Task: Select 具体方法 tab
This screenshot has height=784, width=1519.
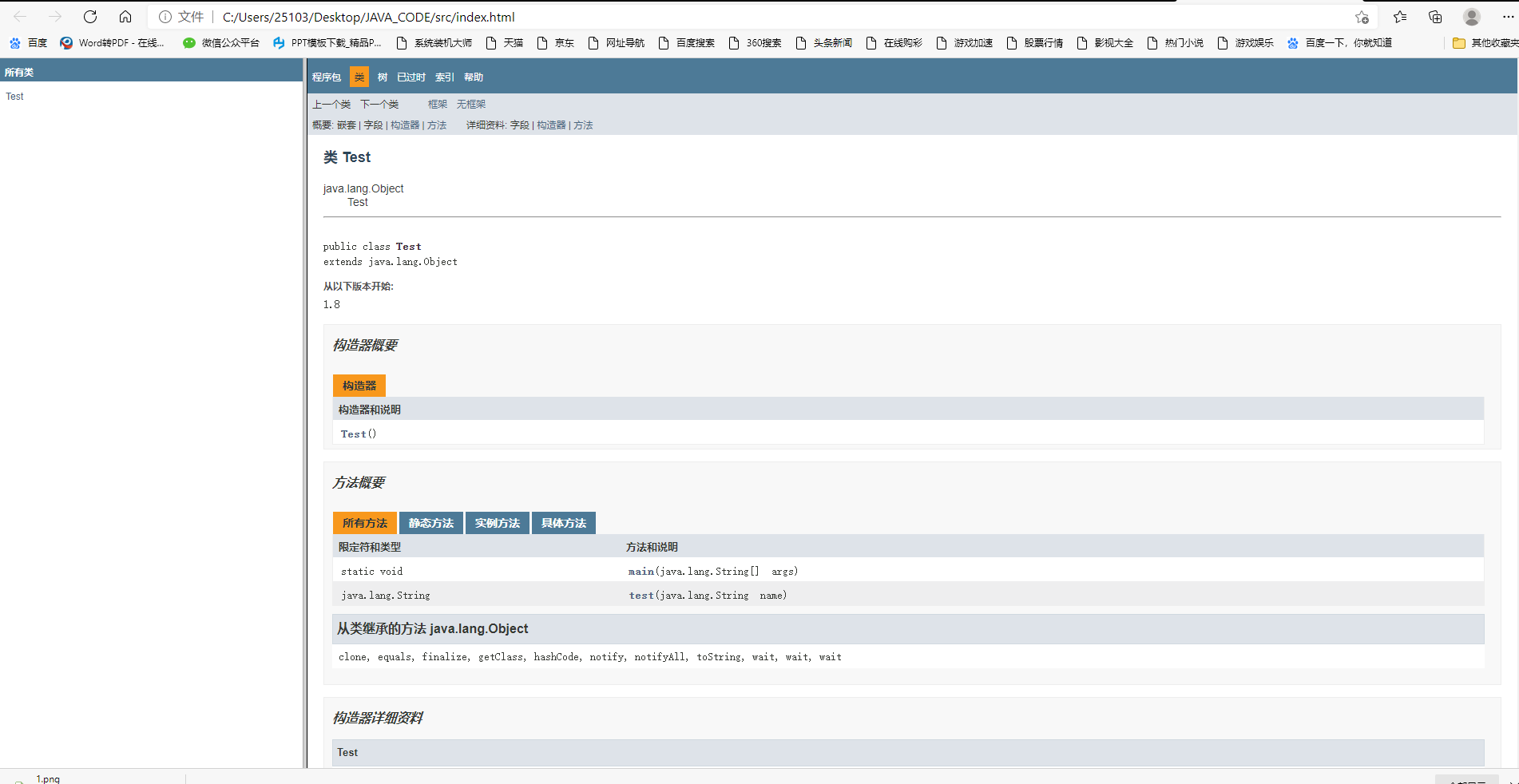Action: 564,523
